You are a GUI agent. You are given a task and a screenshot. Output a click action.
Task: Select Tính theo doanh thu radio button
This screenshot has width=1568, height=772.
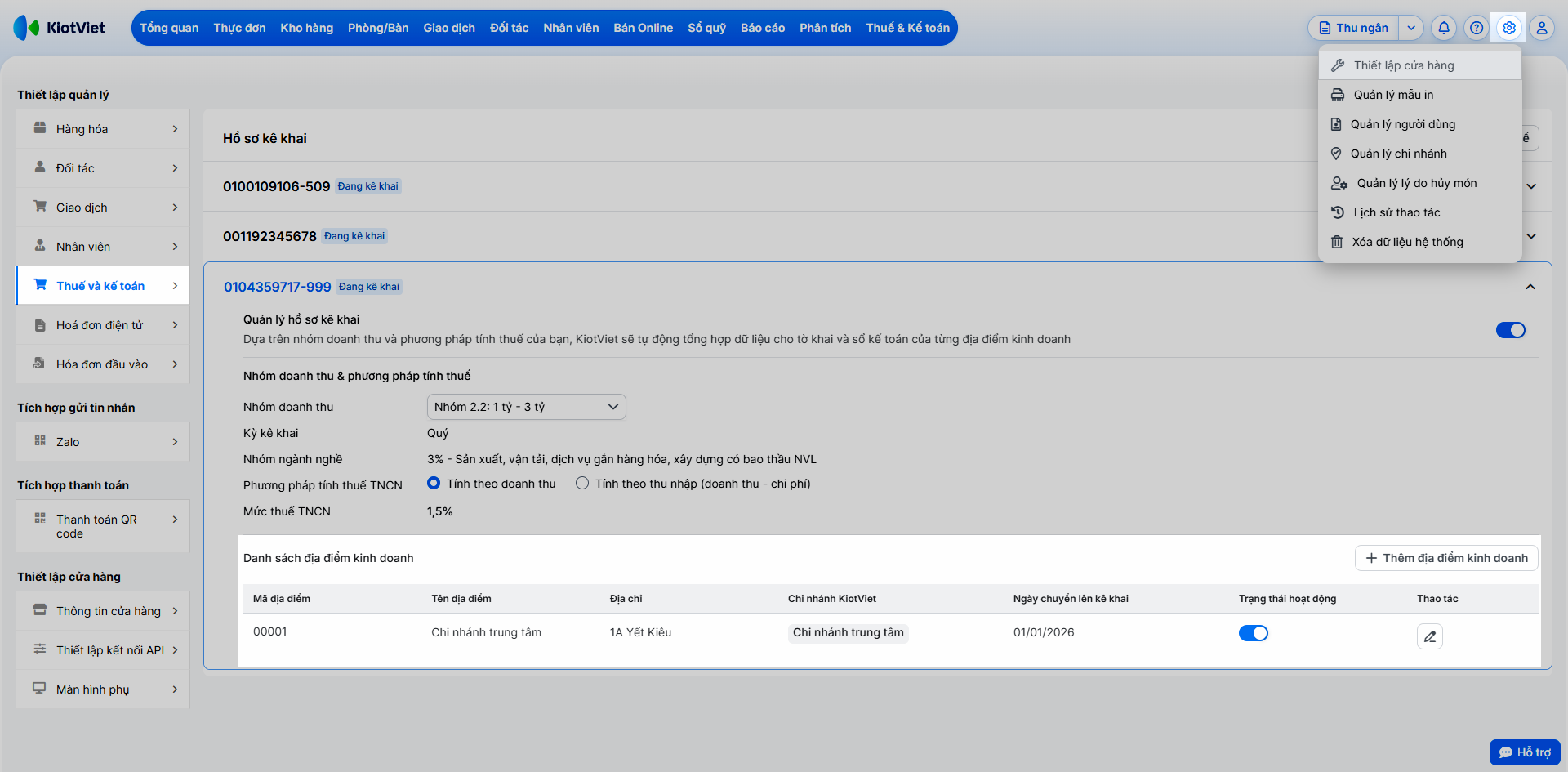(434, 484)
